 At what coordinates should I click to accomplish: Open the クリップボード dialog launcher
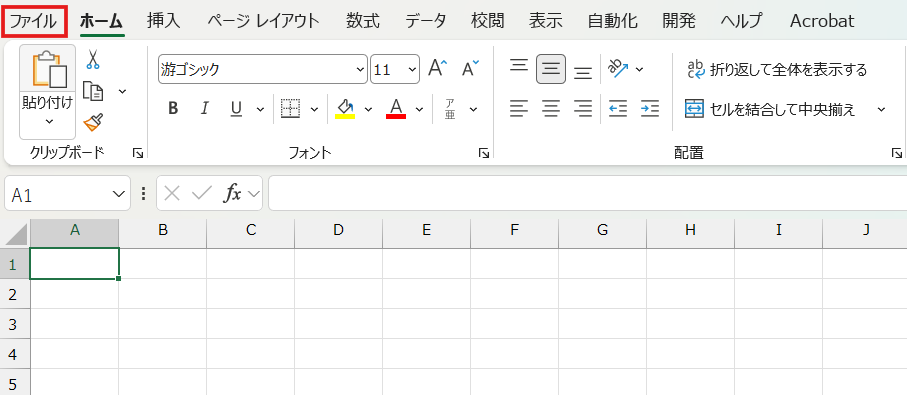138,153
